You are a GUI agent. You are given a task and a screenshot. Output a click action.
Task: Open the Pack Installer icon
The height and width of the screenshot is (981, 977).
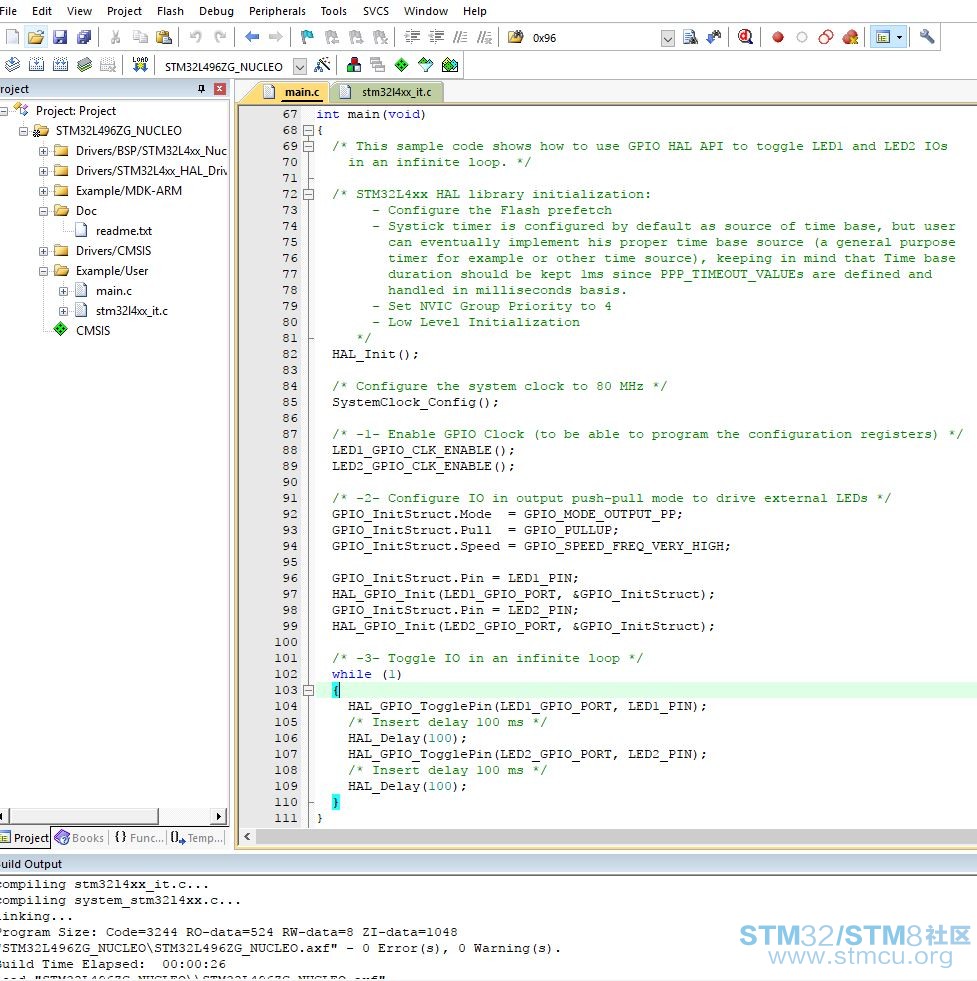pyautogui.click(x=450, y=64)
